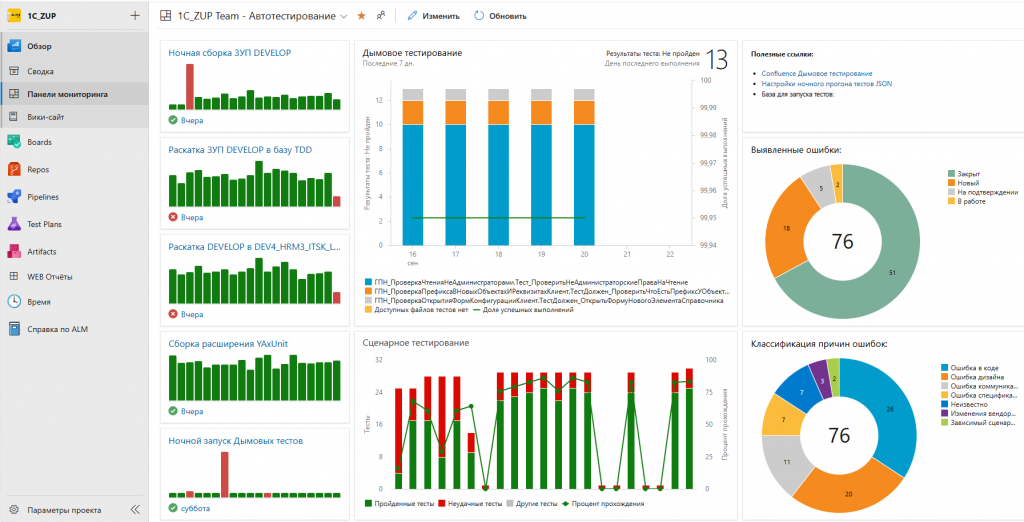The width and height of the screenshot is (1024, 522).
Task: Click the Параметры проекта gear icon
Action: coord(14,510)
